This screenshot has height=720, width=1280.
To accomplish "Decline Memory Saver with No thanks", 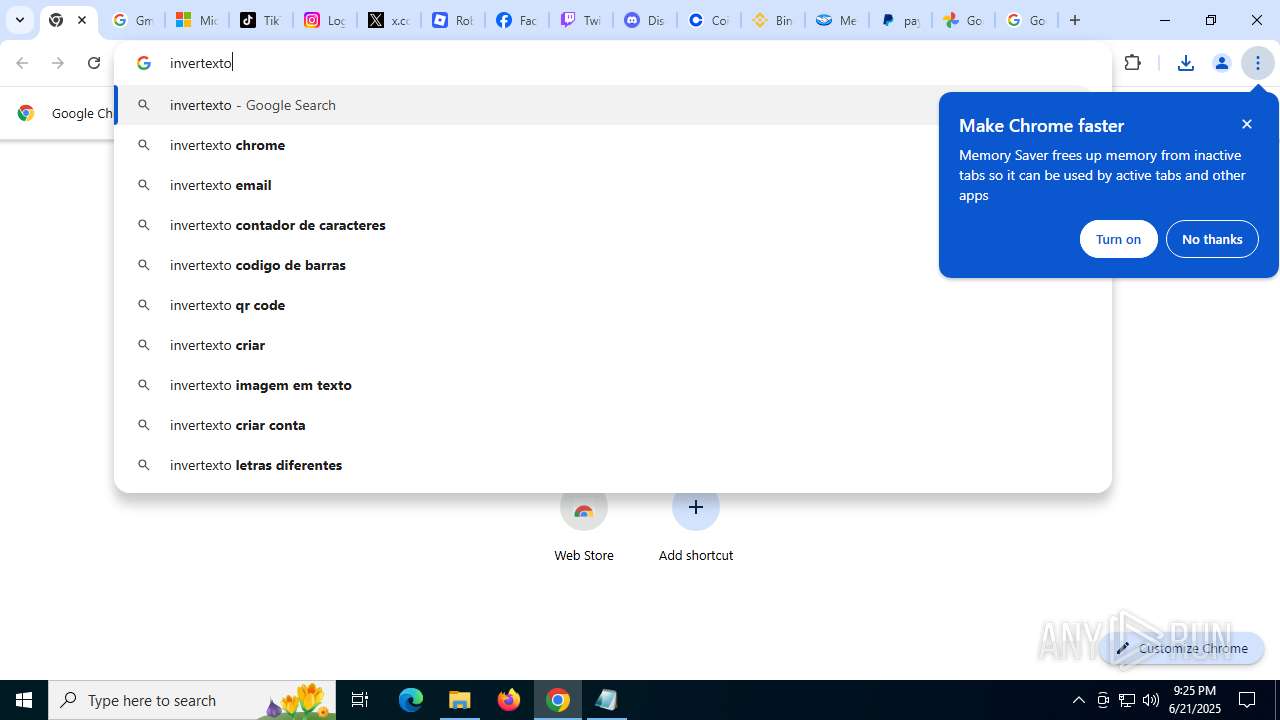I will pos(1212,239).
